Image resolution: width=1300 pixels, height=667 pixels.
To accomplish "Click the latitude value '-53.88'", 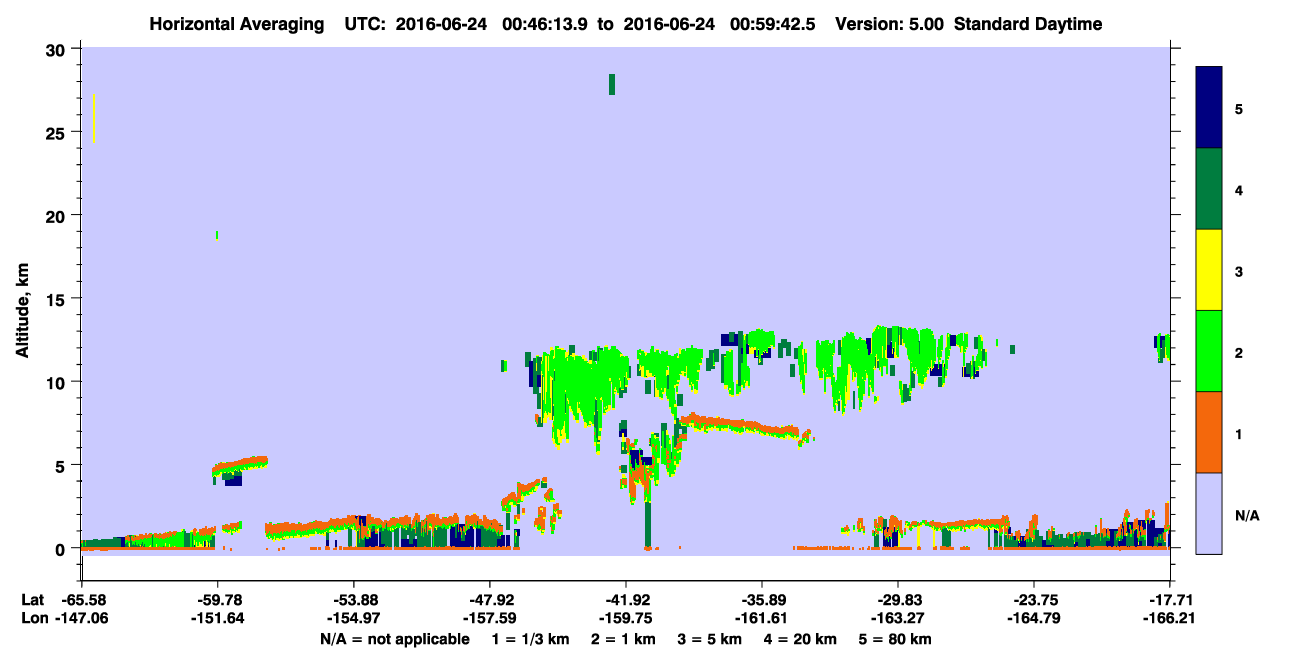I will [x=353, y=600].
